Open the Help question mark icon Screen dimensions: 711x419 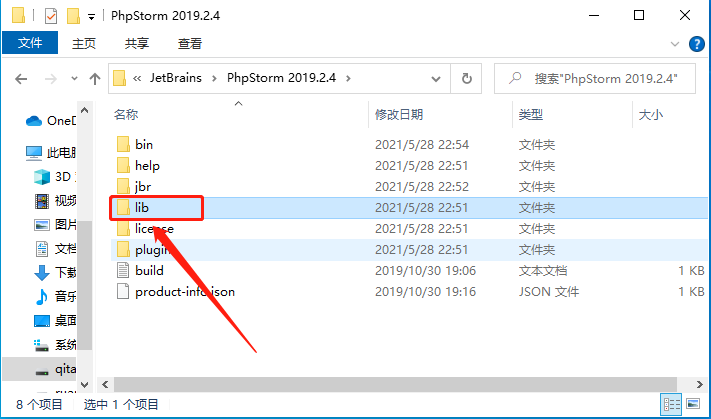click(x=696, y=44)
